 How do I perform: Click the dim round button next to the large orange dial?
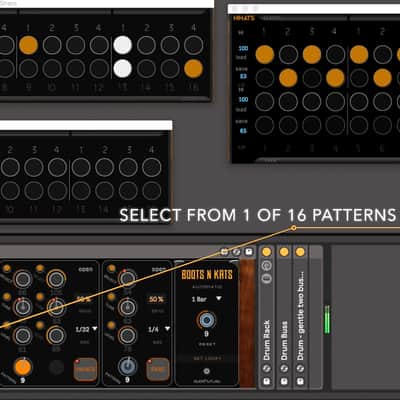point(56,367)
